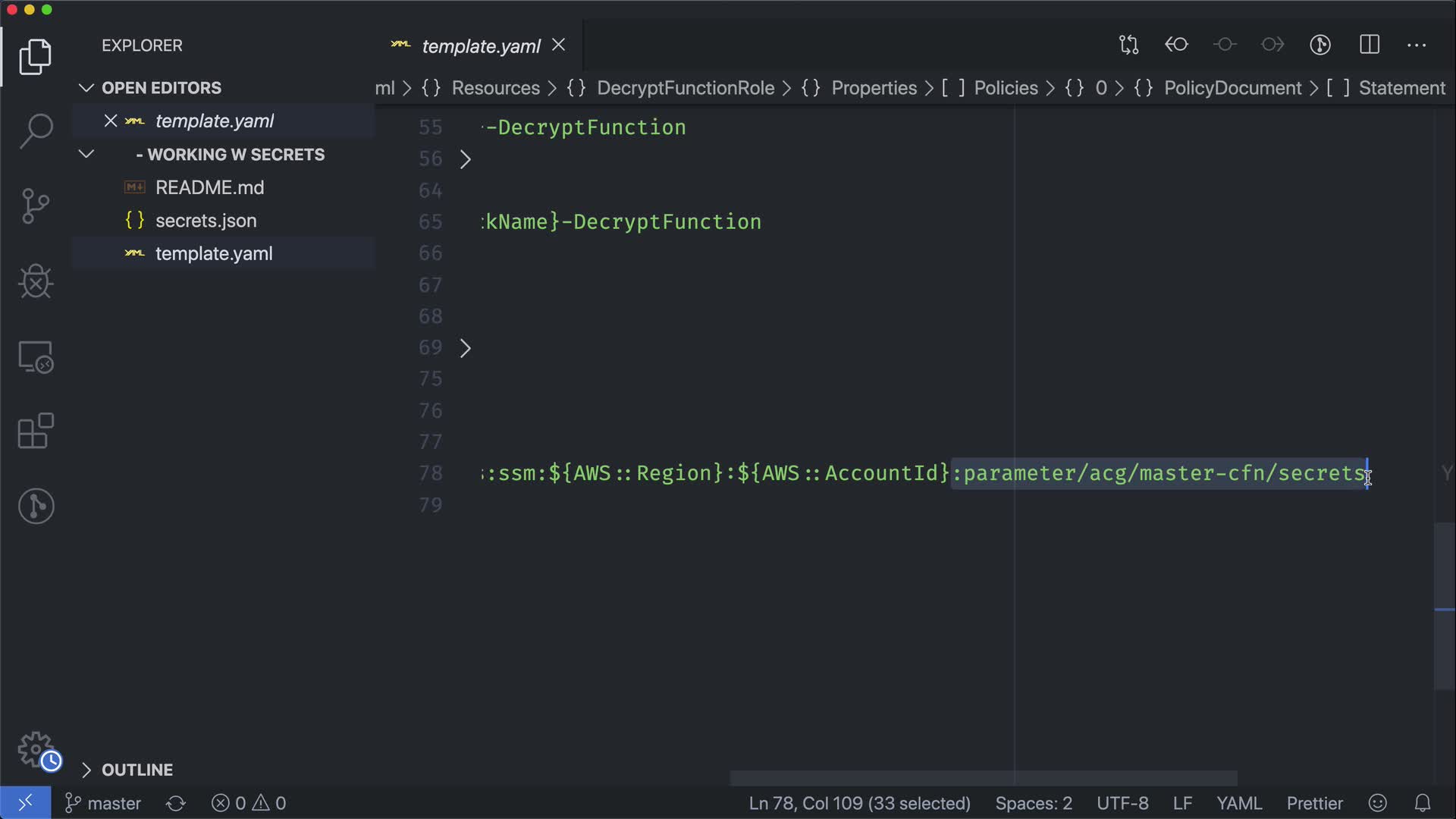1456x819 pixels.
Task: Select the template.yaml editor tab
Action: [480, 46]
